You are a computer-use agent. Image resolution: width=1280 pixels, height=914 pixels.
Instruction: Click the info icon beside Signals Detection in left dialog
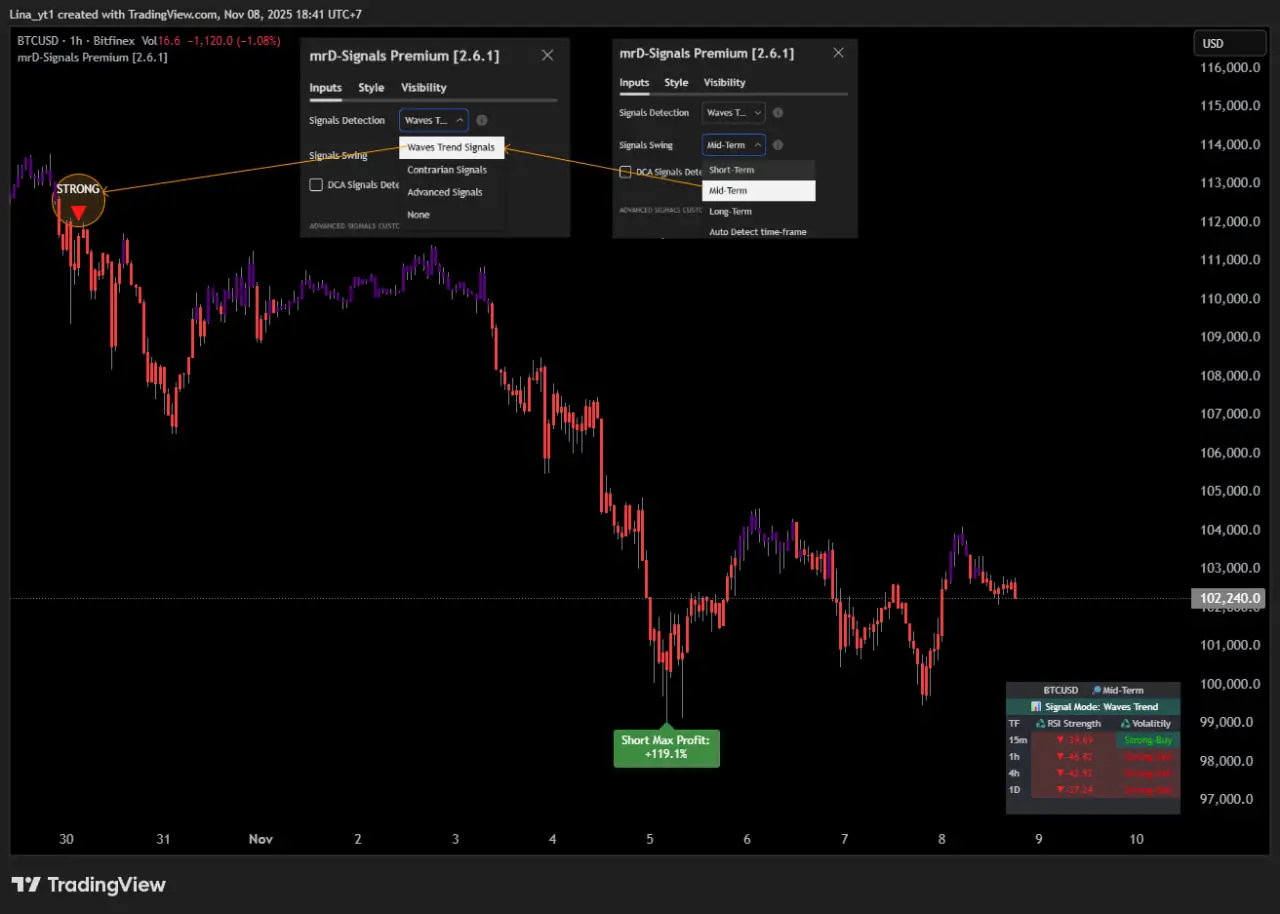tap(482, 120)
